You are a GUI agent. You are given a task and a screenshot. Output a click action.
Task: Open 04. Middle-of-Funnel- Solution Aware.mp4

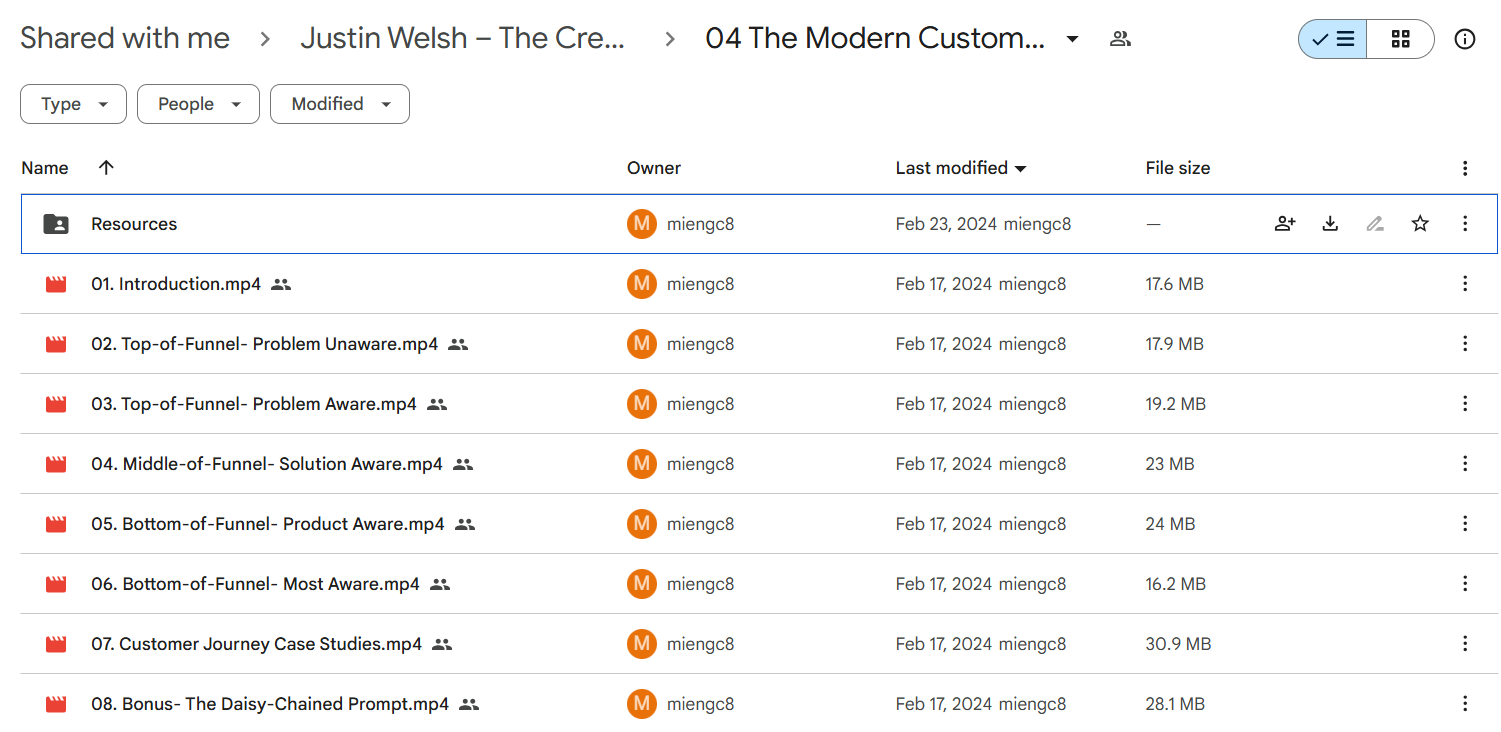(x=267, y=464)
